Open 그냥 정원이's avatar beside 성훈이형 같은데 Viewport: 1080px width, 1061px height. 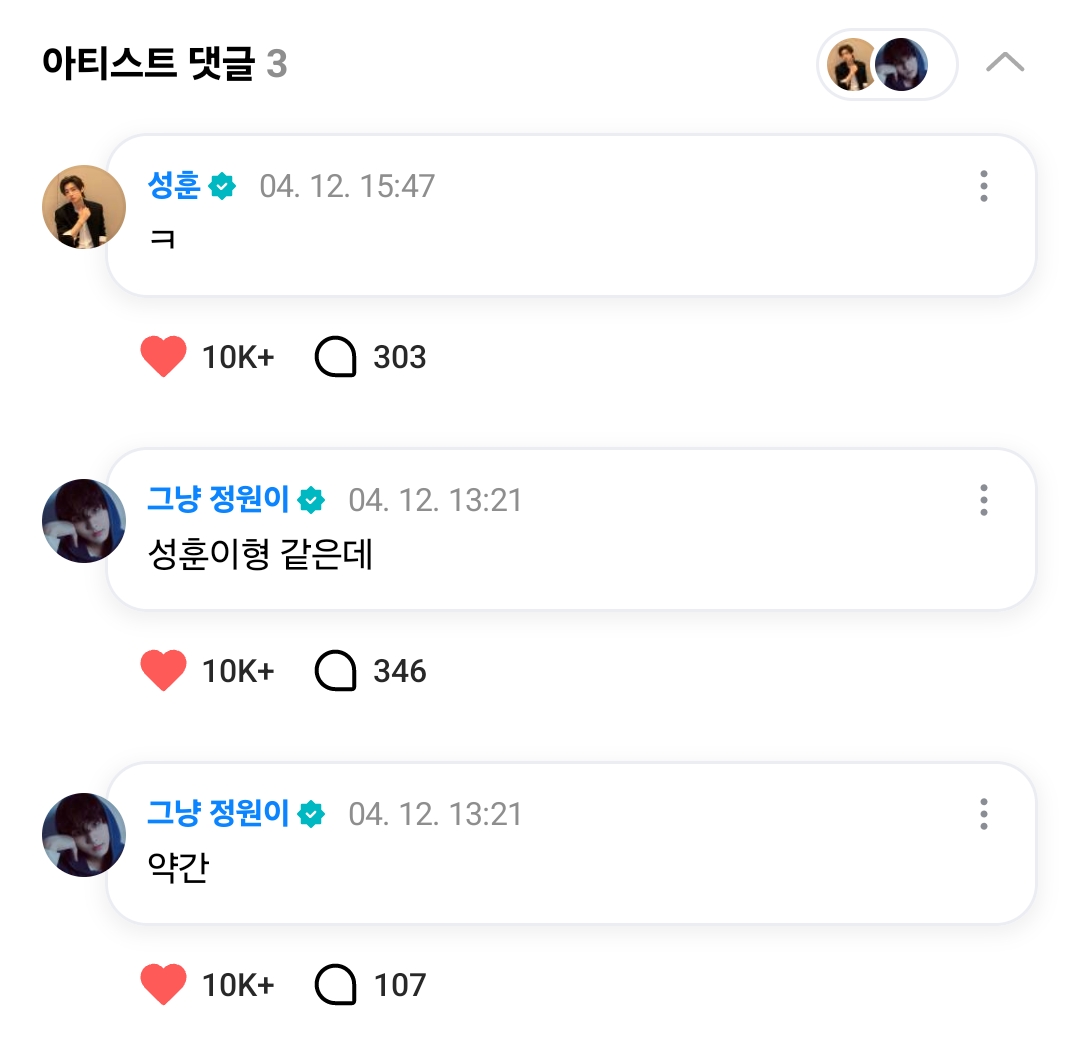(84, 521)
